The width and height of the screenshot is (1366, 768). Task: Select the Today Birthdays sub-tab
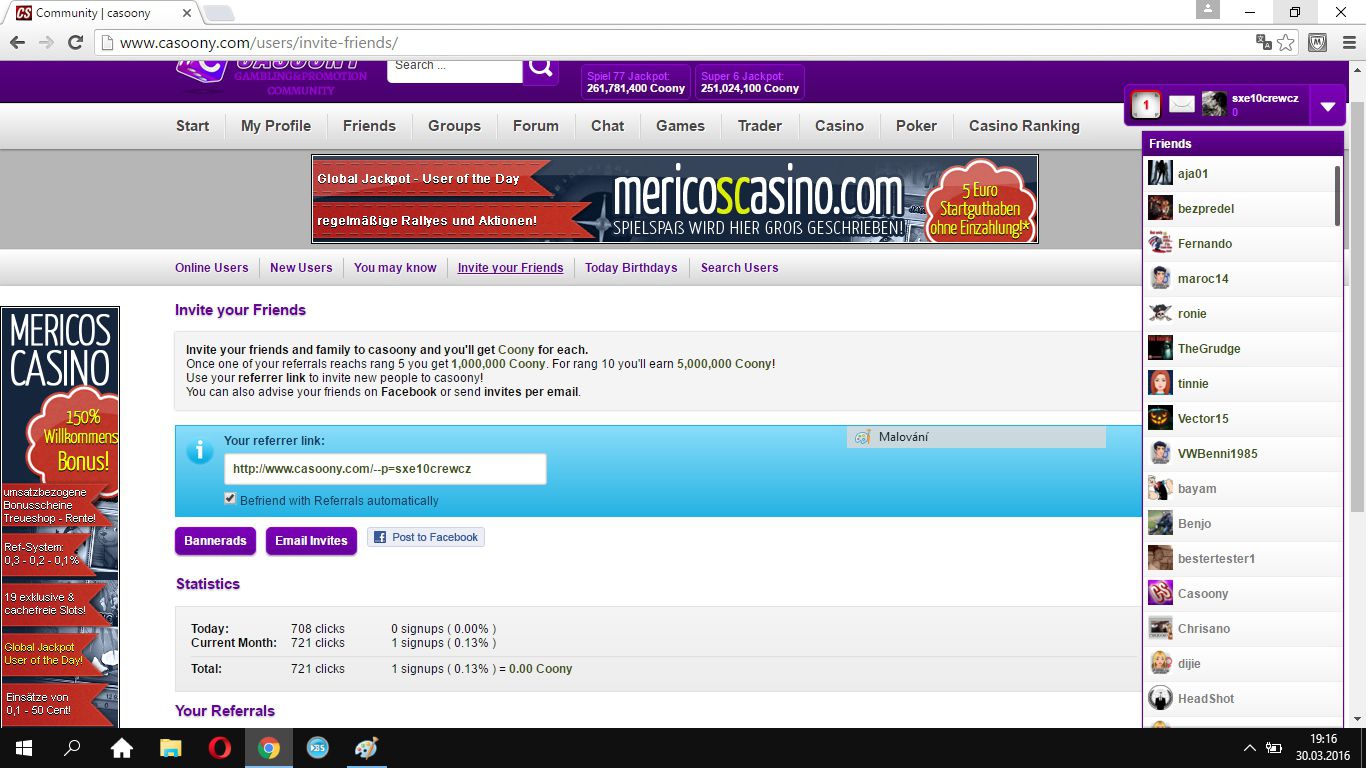(631, 268)
